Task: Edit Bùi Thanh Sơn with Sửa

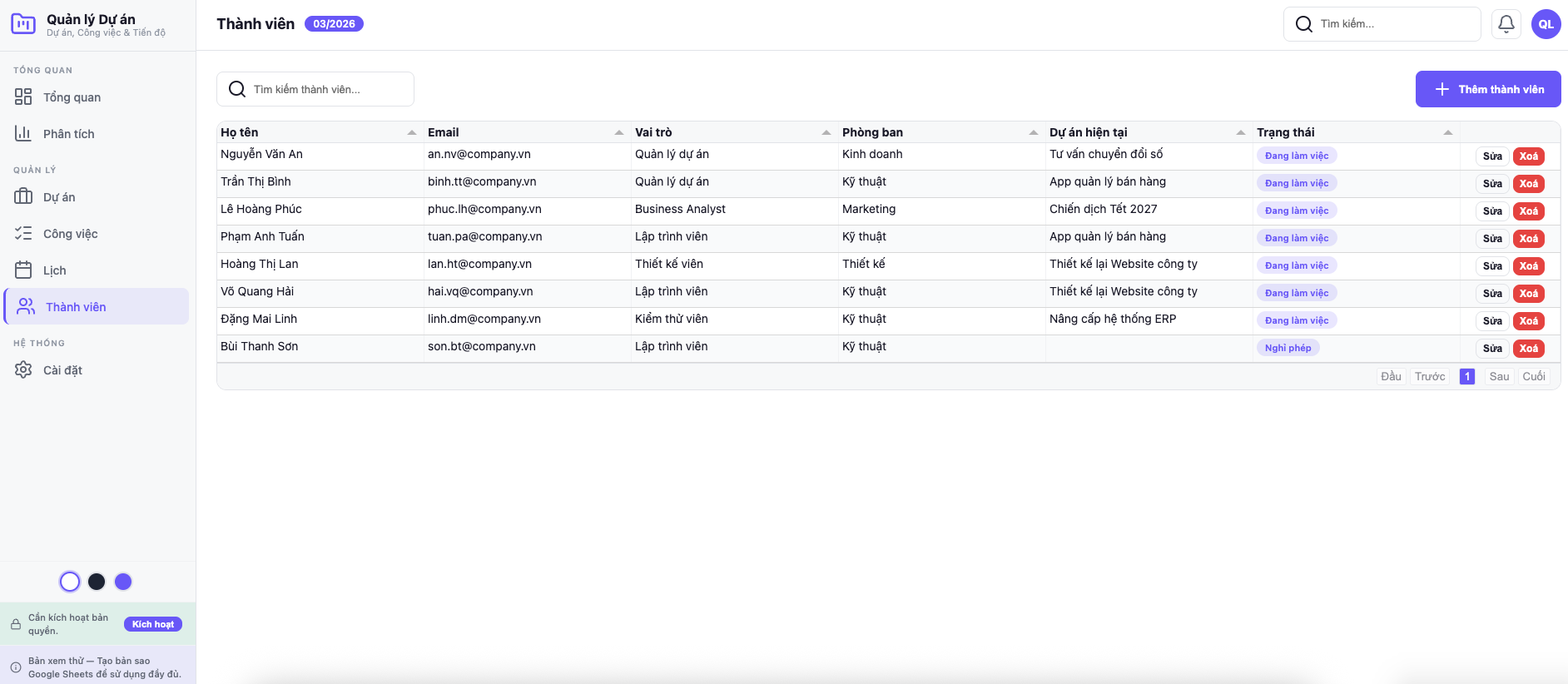Action: pos(1491,349)
